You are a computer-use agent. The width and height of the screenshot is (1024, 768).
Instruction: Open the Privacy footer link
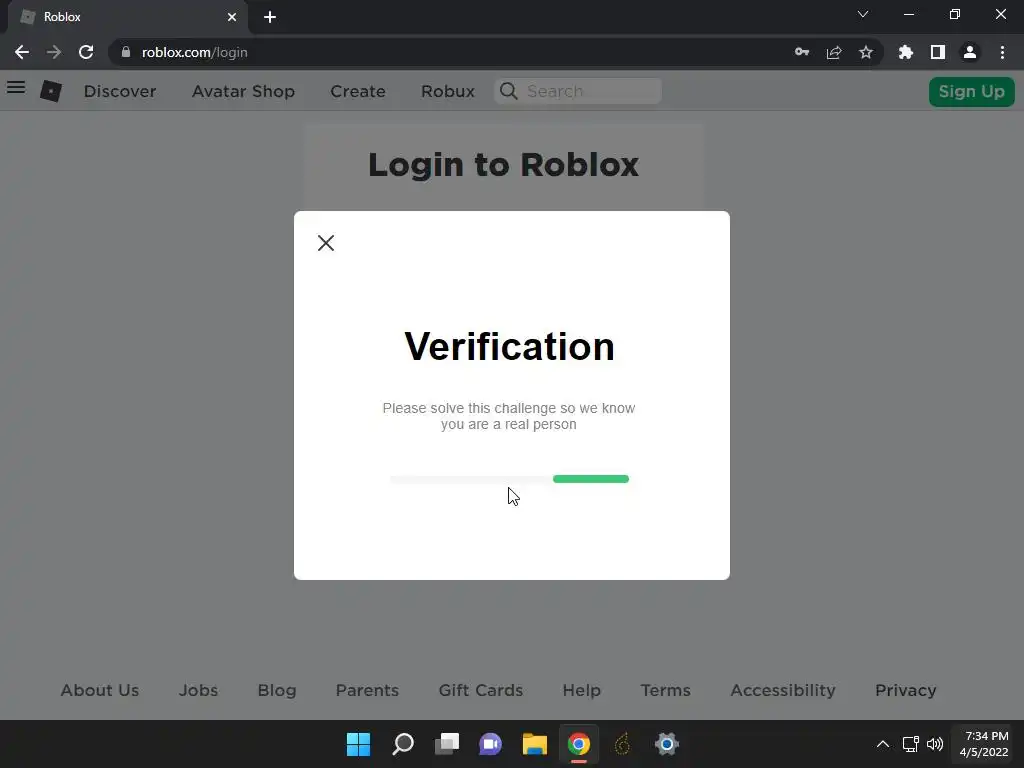point(906,690)
